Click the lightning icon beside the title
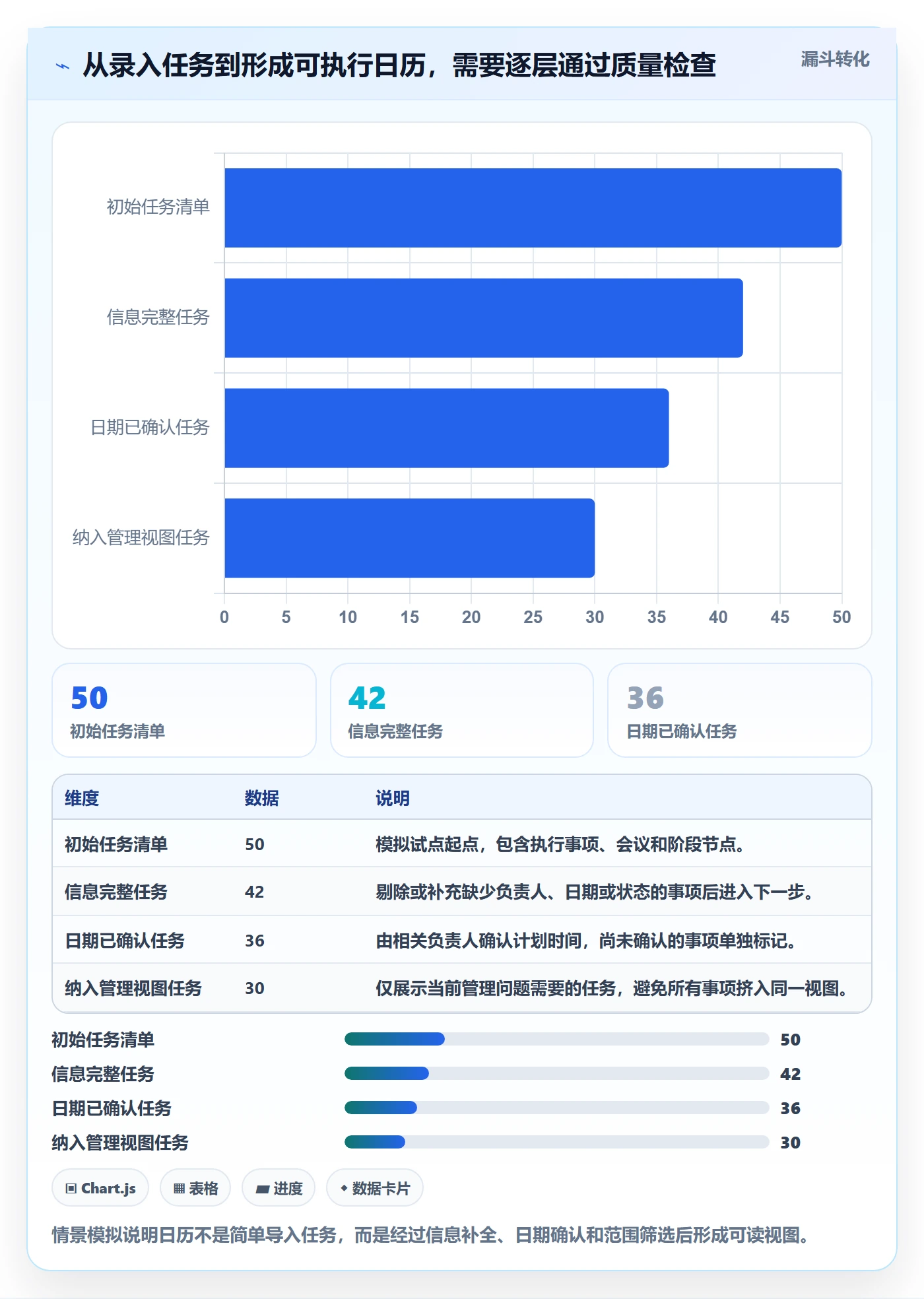 coord(63,66)
